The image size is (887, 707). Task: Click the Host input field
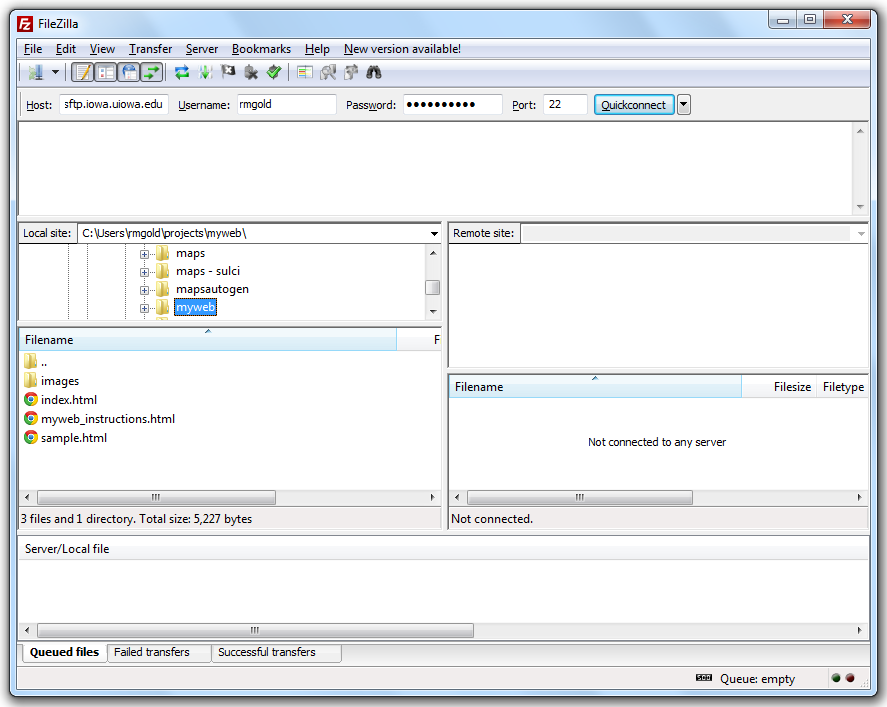tap(113, 105)
